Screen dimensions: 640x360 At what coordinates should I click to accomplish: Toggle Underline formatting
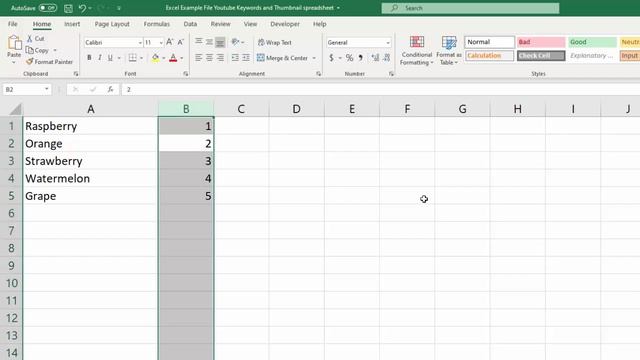pos(110,58)
